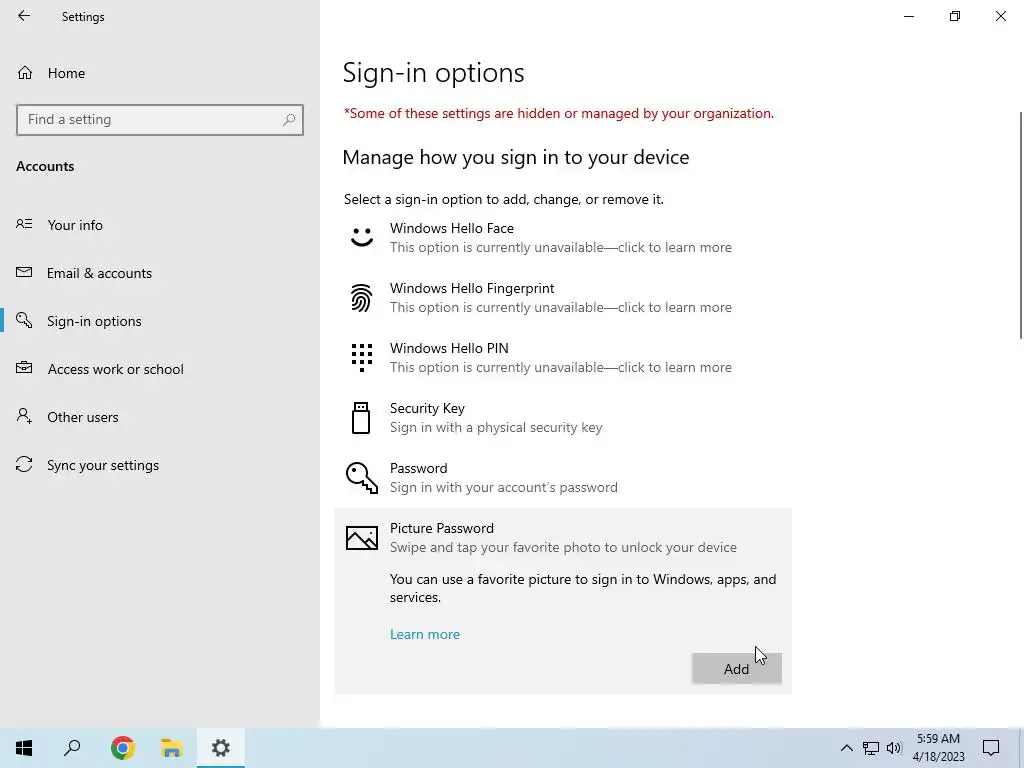1024x768 pixels.
Task: Show hidden system tray icons
Action: tap(846, 748)
